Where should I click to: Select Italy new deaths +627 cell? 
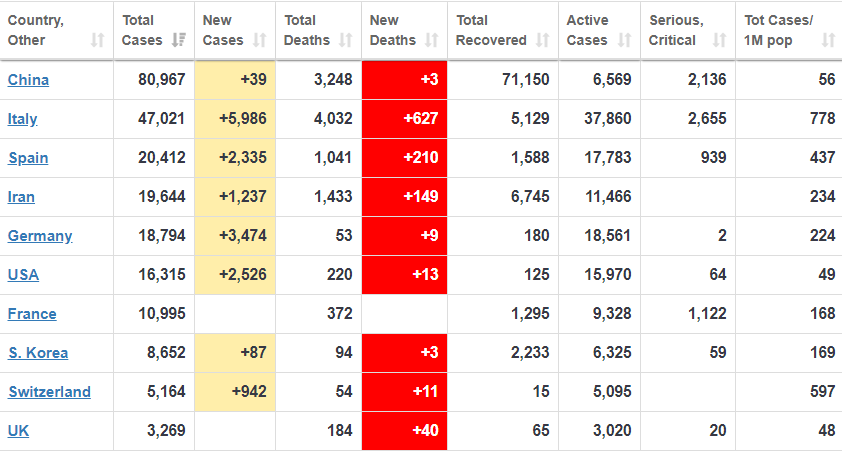pyautogui.click(x=404, y=119)
